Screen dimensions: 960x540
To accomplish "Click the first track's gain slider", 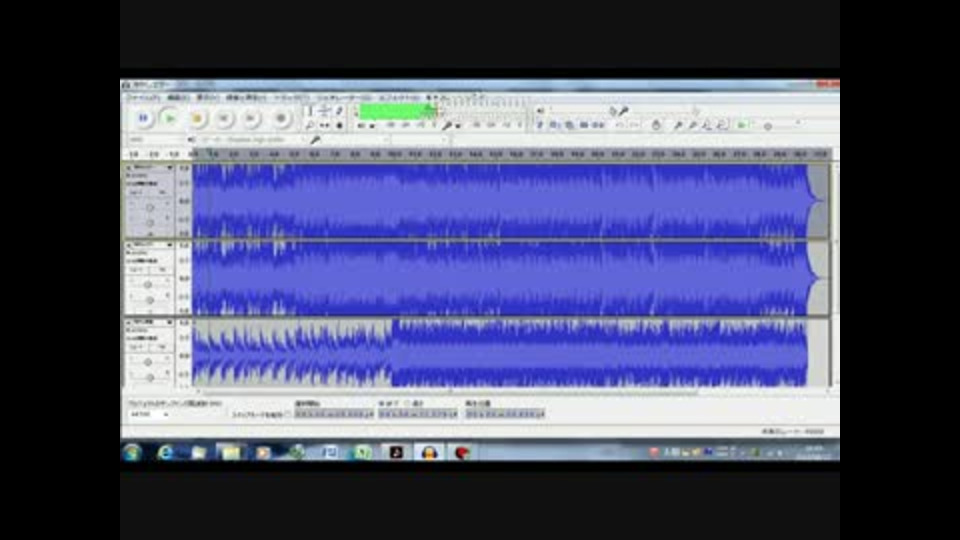I will [x=149, y=208].
